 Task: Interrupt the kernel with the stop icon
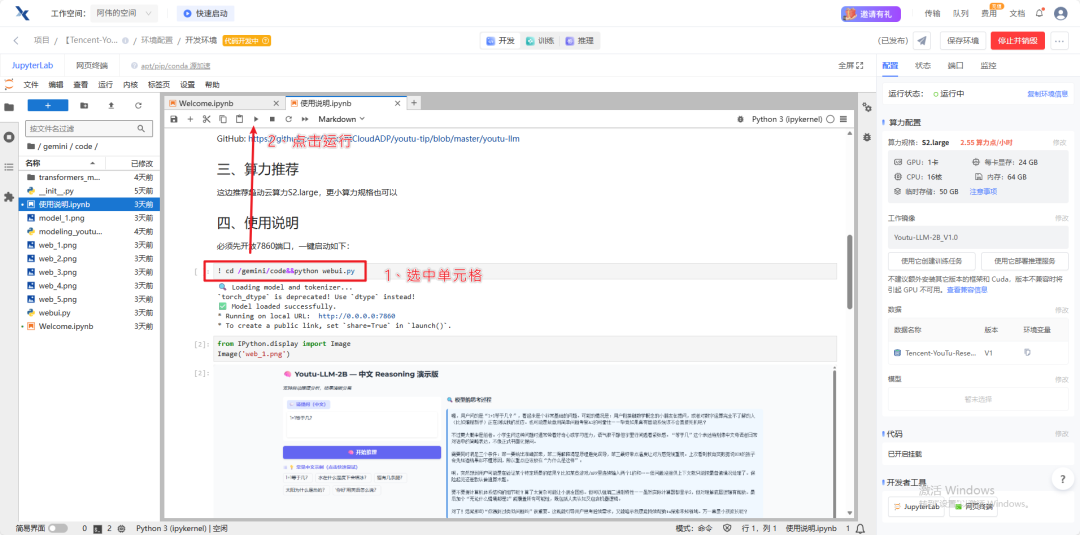click(x=272, y=119)
